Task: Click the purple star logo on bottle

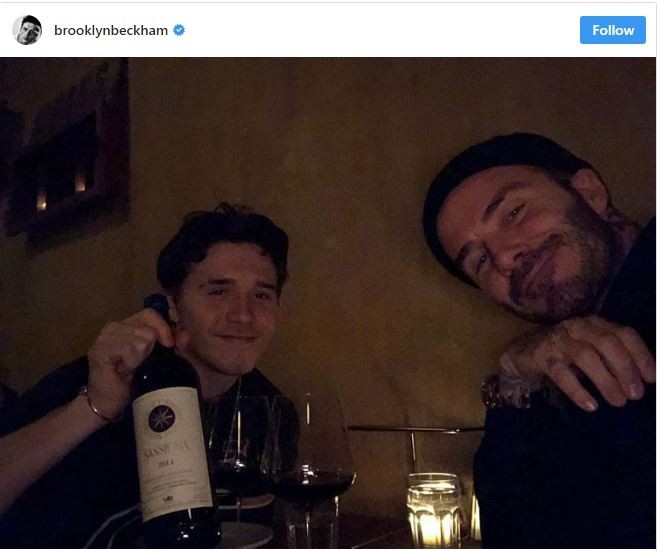Action: click(x=161, y=418)
